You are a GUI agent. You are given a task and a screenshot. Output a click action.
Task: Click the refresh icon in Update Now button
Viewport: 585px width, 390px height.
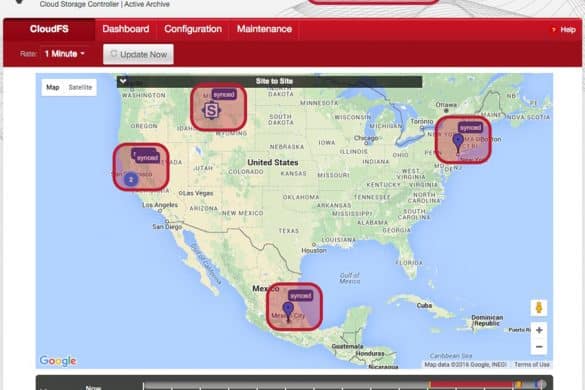coord(114,54)
